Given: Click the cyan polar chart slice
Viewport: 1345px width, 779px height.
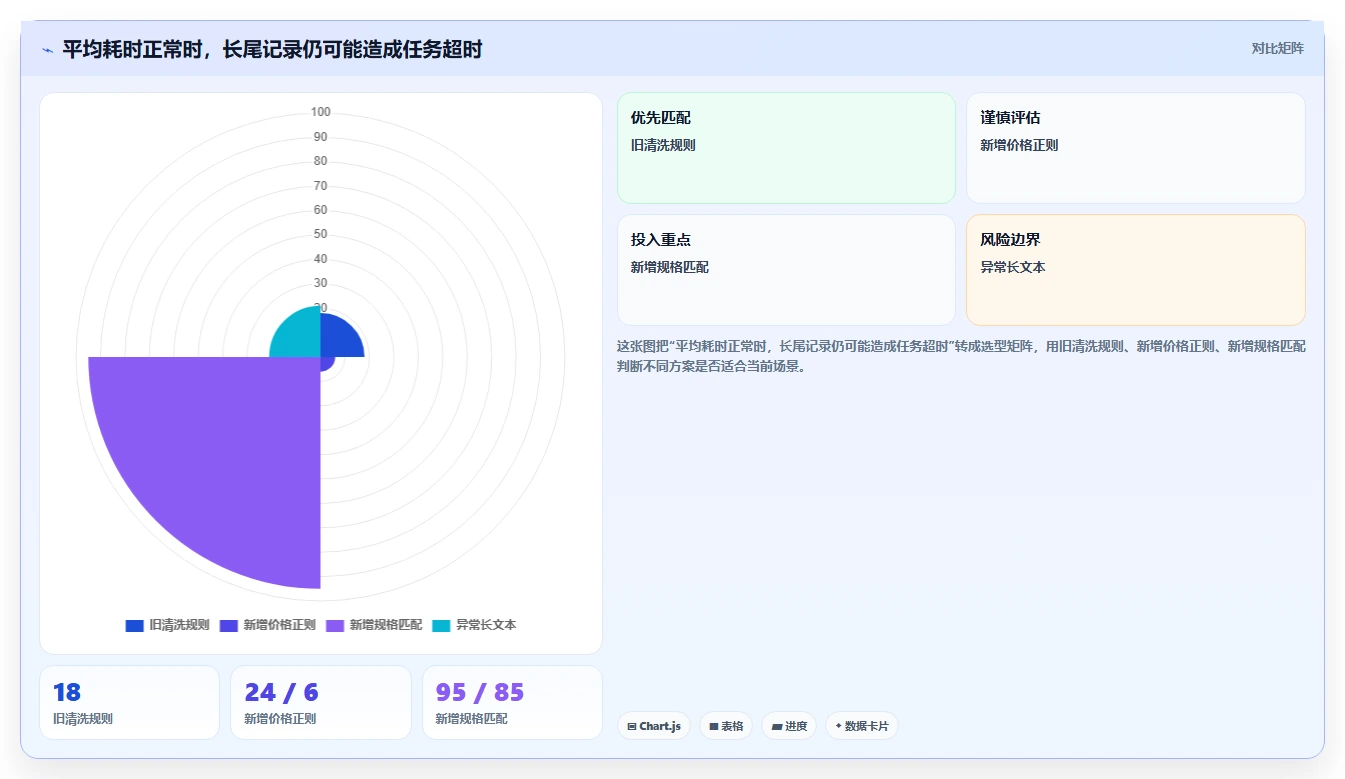Looking at the screenshot, I should [x=300, y=335].
